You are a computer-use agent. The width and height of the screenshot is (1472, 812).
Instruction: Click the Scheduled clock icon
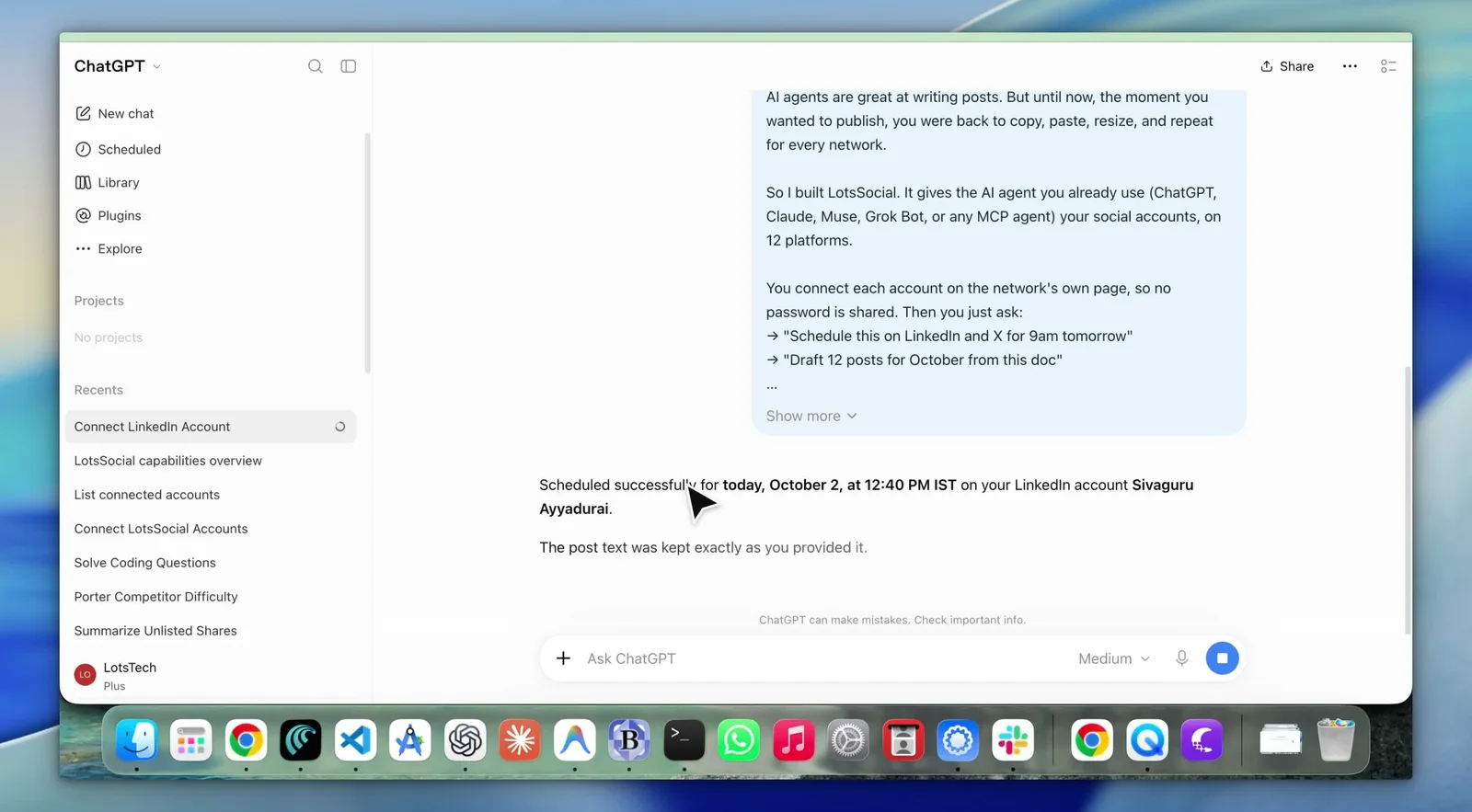click(83, 149)
